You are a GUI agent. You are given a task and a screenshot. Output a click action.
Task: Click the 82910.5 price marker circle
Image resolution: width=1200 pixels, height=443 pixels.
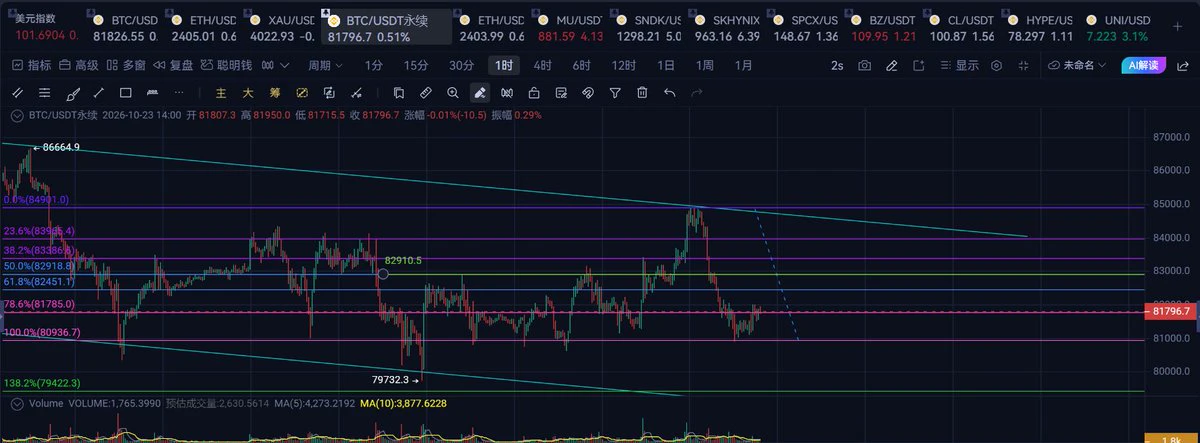[383, 273]
